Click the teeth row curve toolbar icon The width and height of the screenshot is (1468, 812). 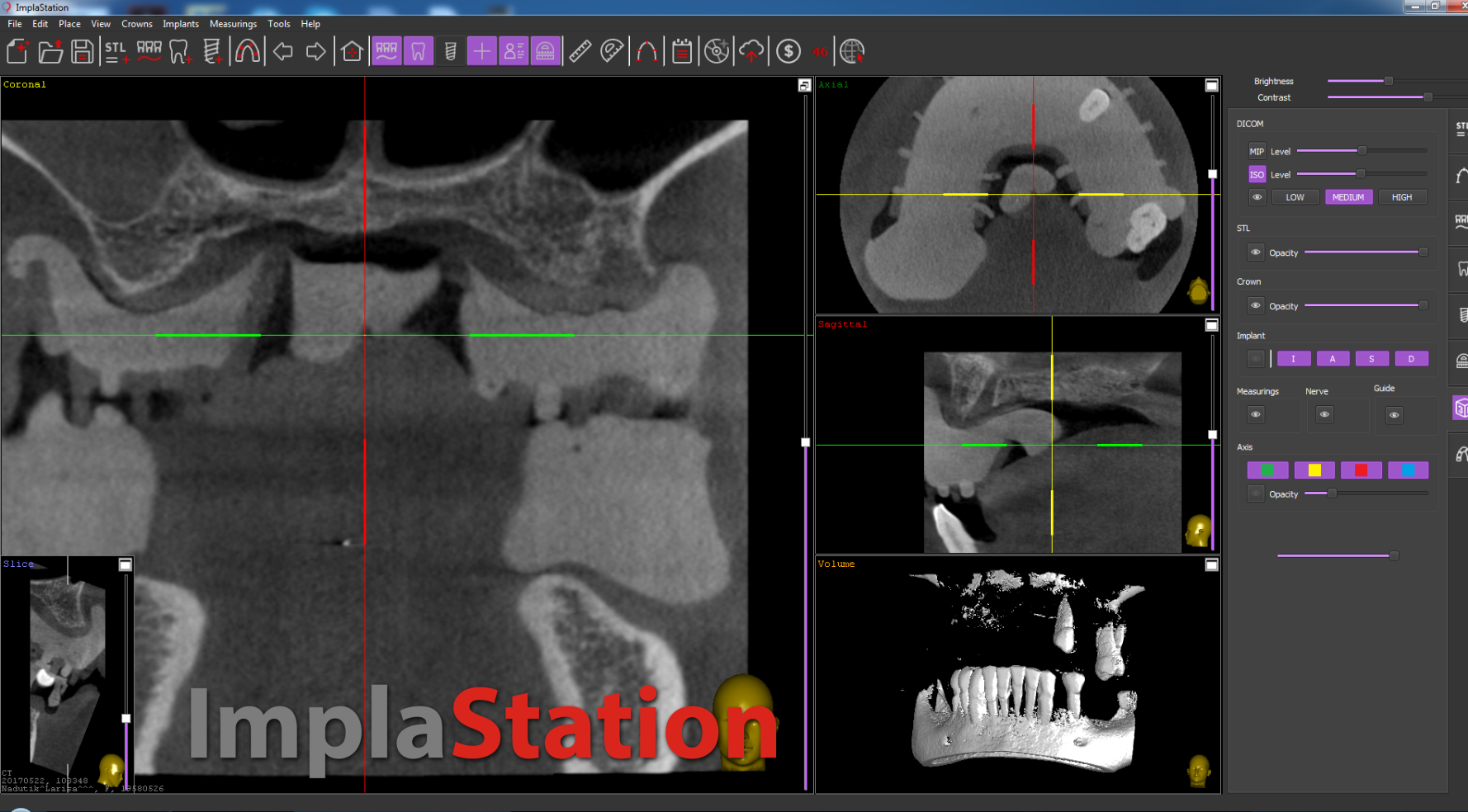(149, 51)
